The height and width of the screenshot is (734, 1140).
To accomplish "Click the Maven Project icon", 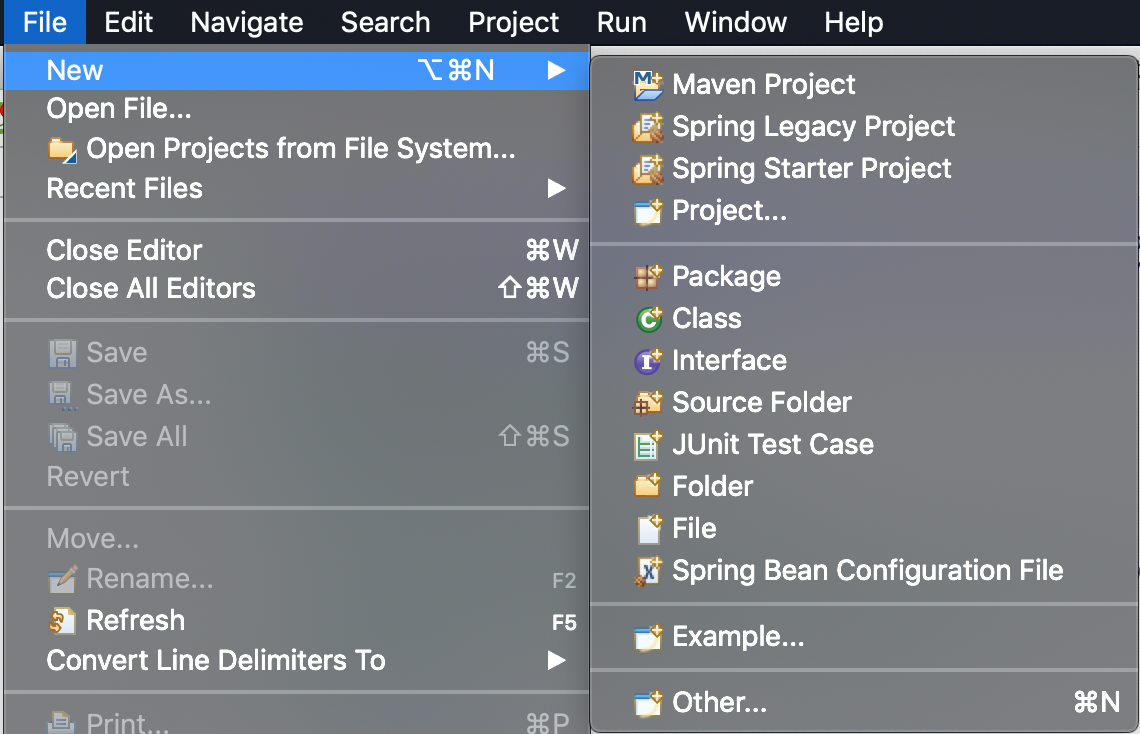I will click(648, 85).
